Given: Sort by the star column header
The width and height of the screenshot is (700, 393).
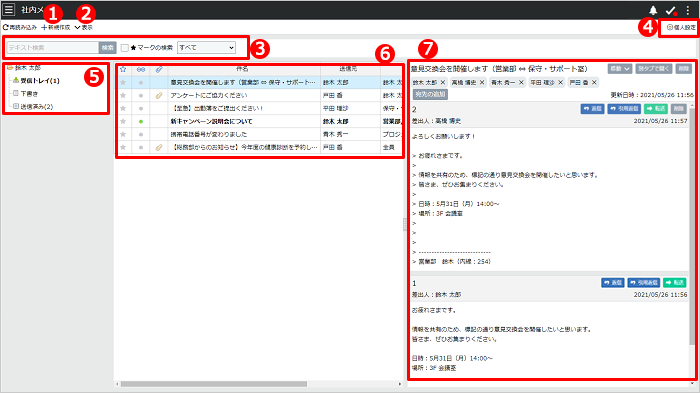Looking at the screenshot, I should pos(123,69).
